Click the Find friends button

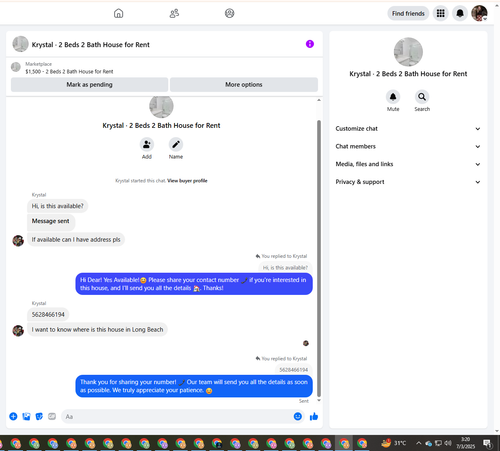[408, 13]
